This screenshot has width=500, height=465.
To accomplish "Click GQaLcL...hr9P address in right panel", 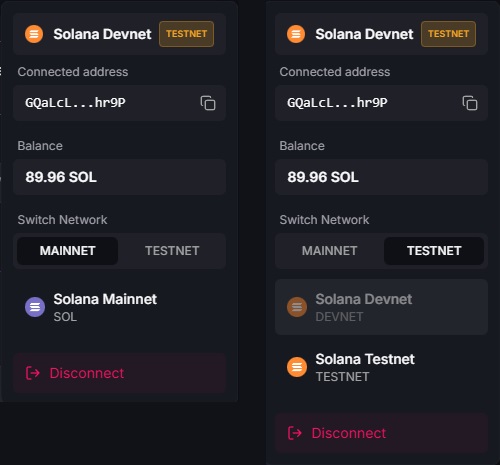I will (x=337, y=103).
